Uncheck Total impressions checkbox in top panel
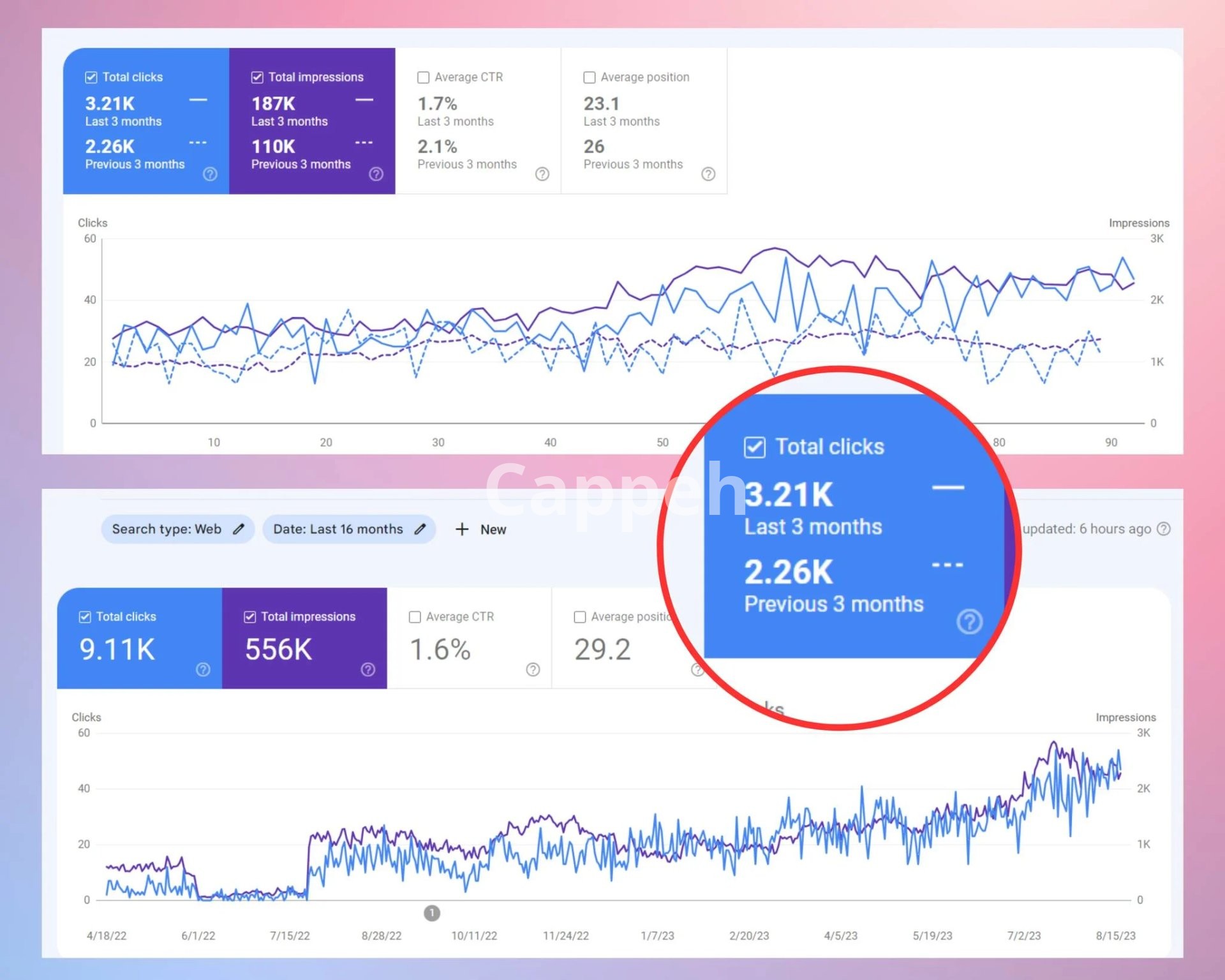 click(257, 77)
